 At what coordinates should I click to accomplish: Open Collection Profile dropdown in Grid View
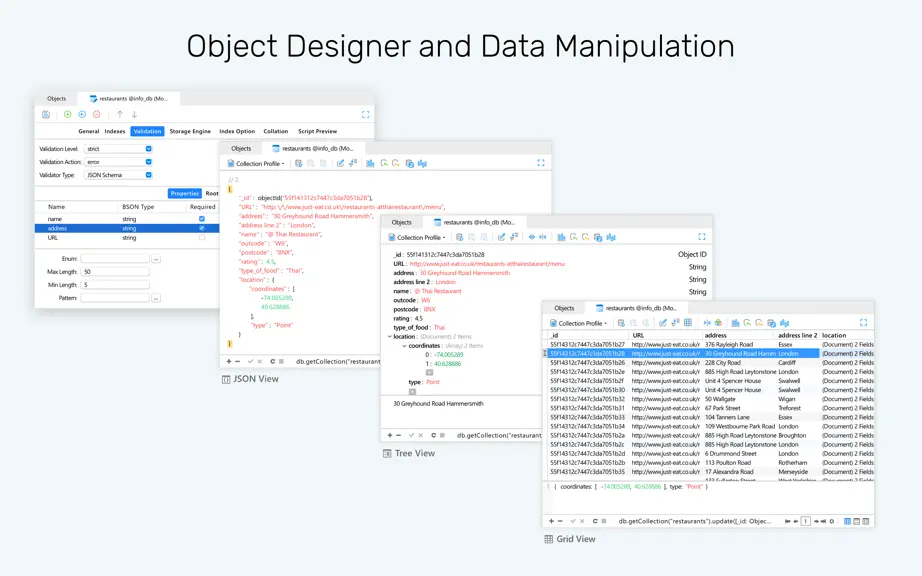coord(579,323)
